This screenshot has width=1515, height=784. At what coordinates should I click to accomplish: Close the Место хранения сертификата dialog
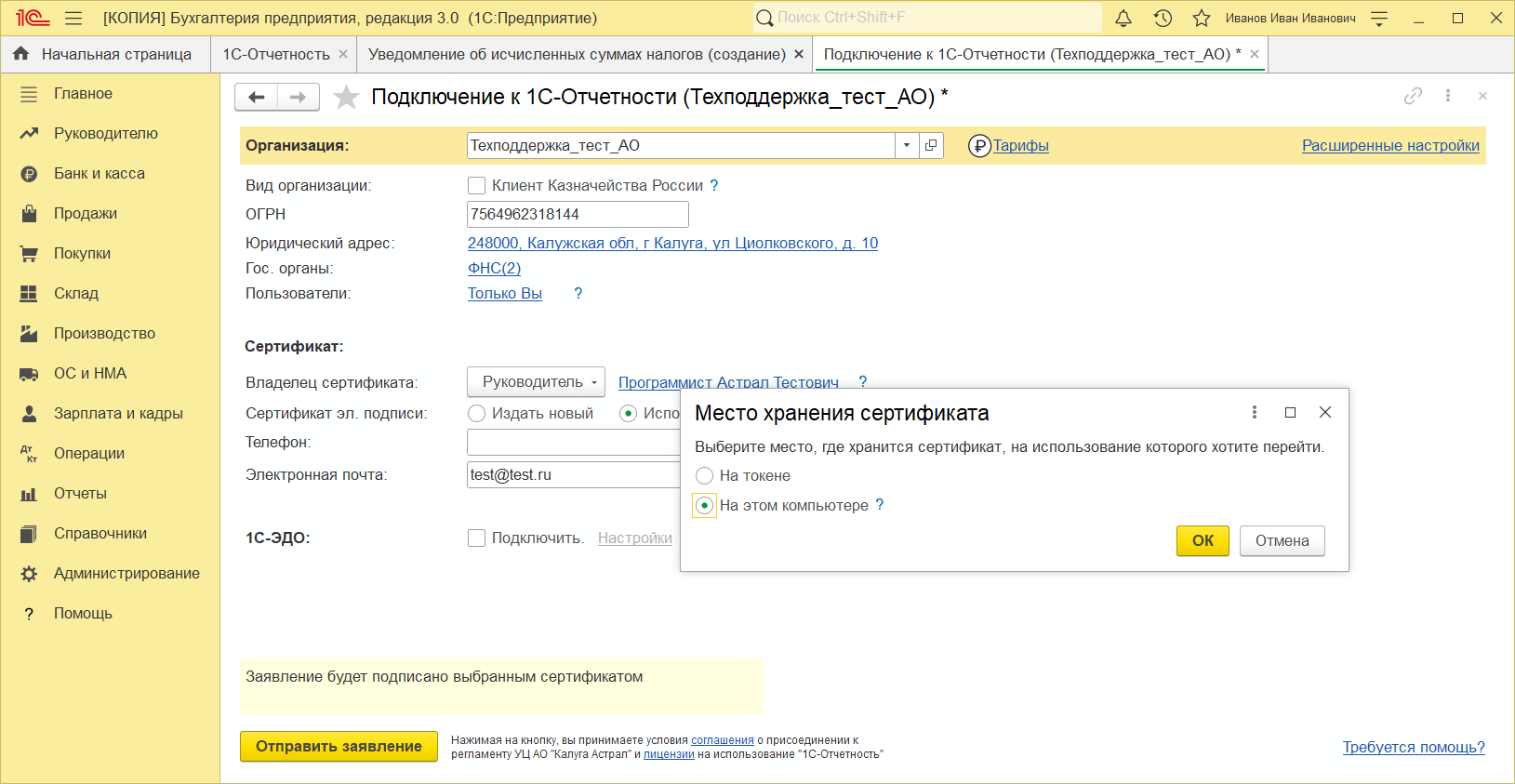coord(1325,412)
